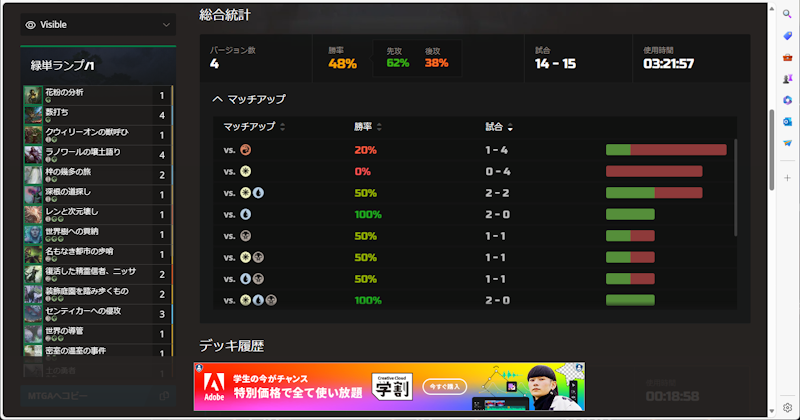Click the blue mana icon in 100% row
The width and height of the screenshot is (800, 420).
(x=245, y=214)
